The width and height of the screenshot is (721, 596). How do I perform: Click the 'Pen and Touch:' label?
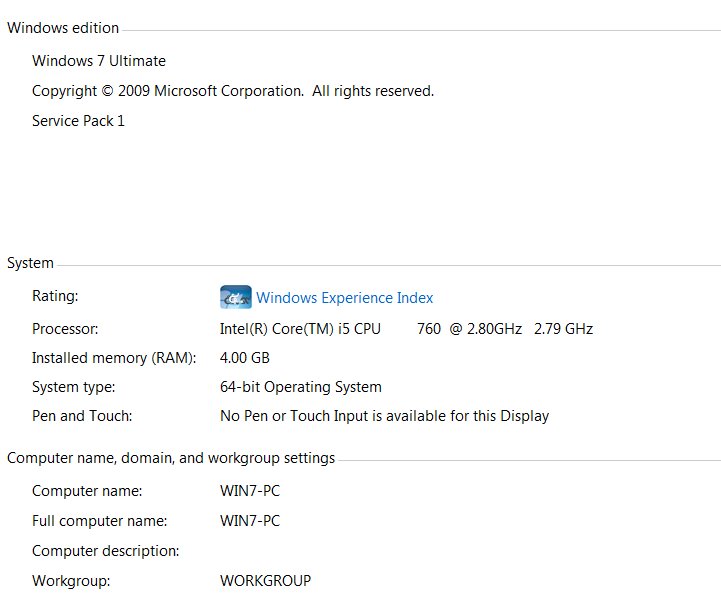coord(82,416)
